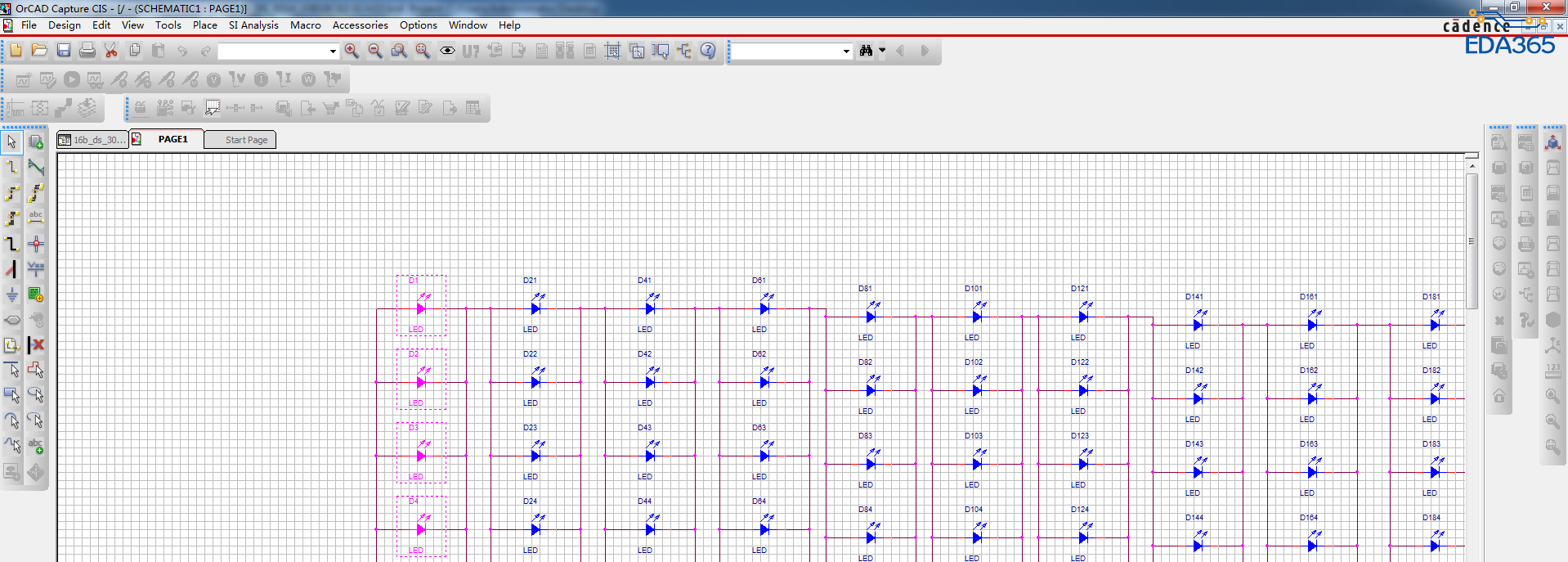Viewport: 1568px width, 562px height.
Task: Open the Project Manager tree icon
Action: tap(684, 51)
